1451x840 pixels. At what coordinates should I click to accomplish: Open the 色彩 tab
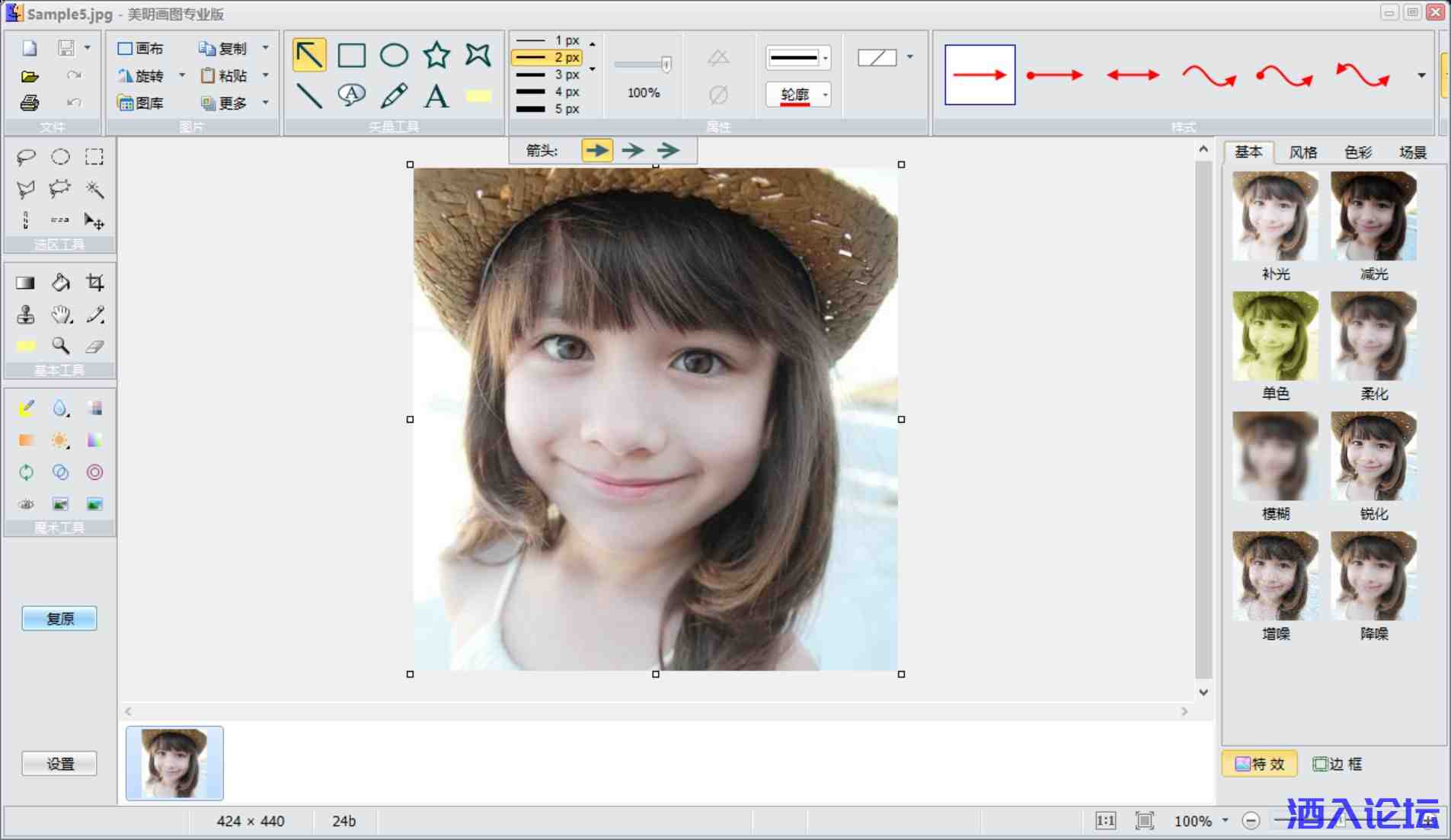[x=1357, y=152]
